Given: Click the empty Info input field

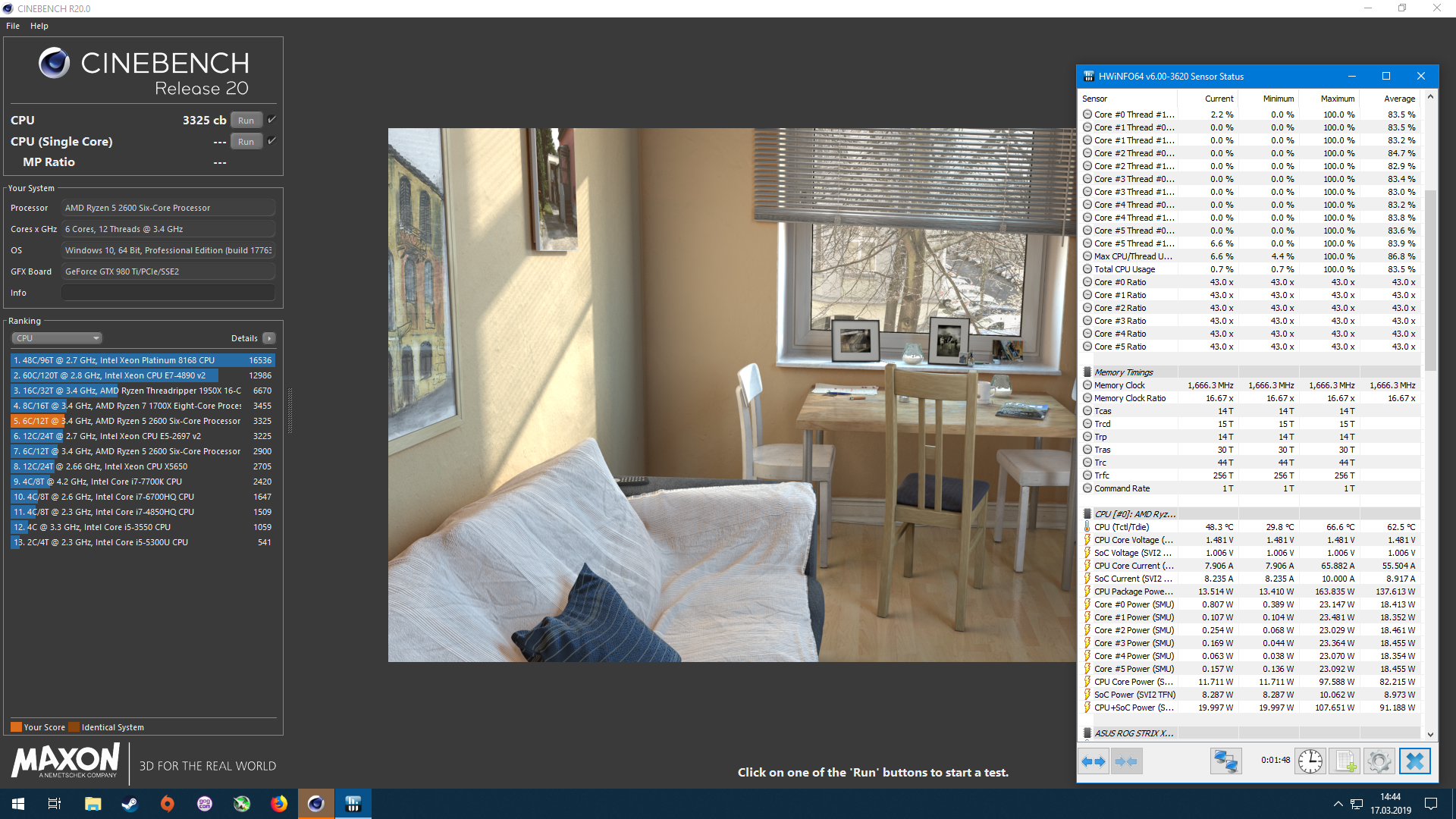Looking at the screenshot, I should tap(168, 293).
